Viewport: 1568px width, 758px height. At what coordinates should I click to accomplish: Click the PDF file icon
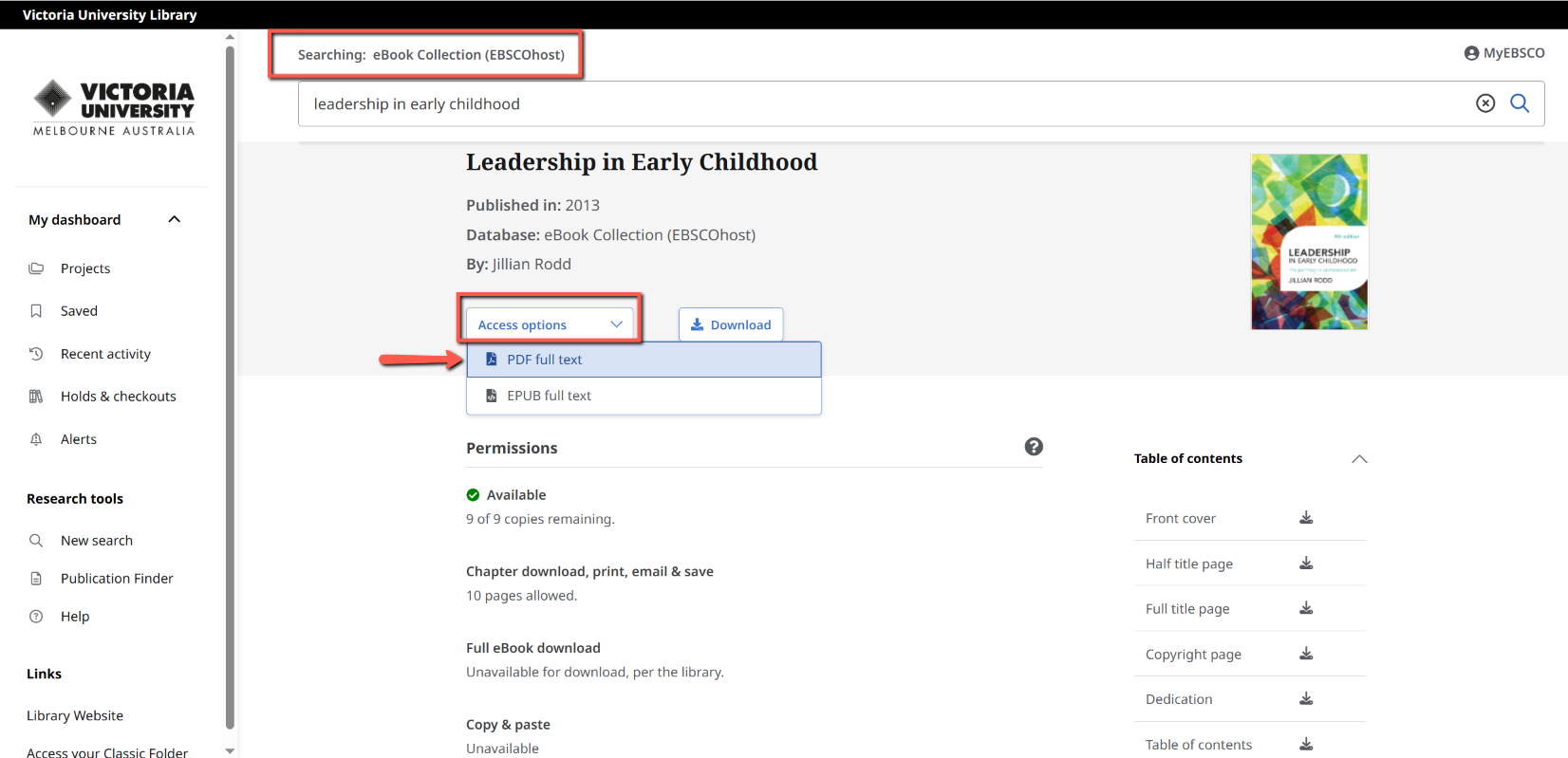(x=492, y=360)
